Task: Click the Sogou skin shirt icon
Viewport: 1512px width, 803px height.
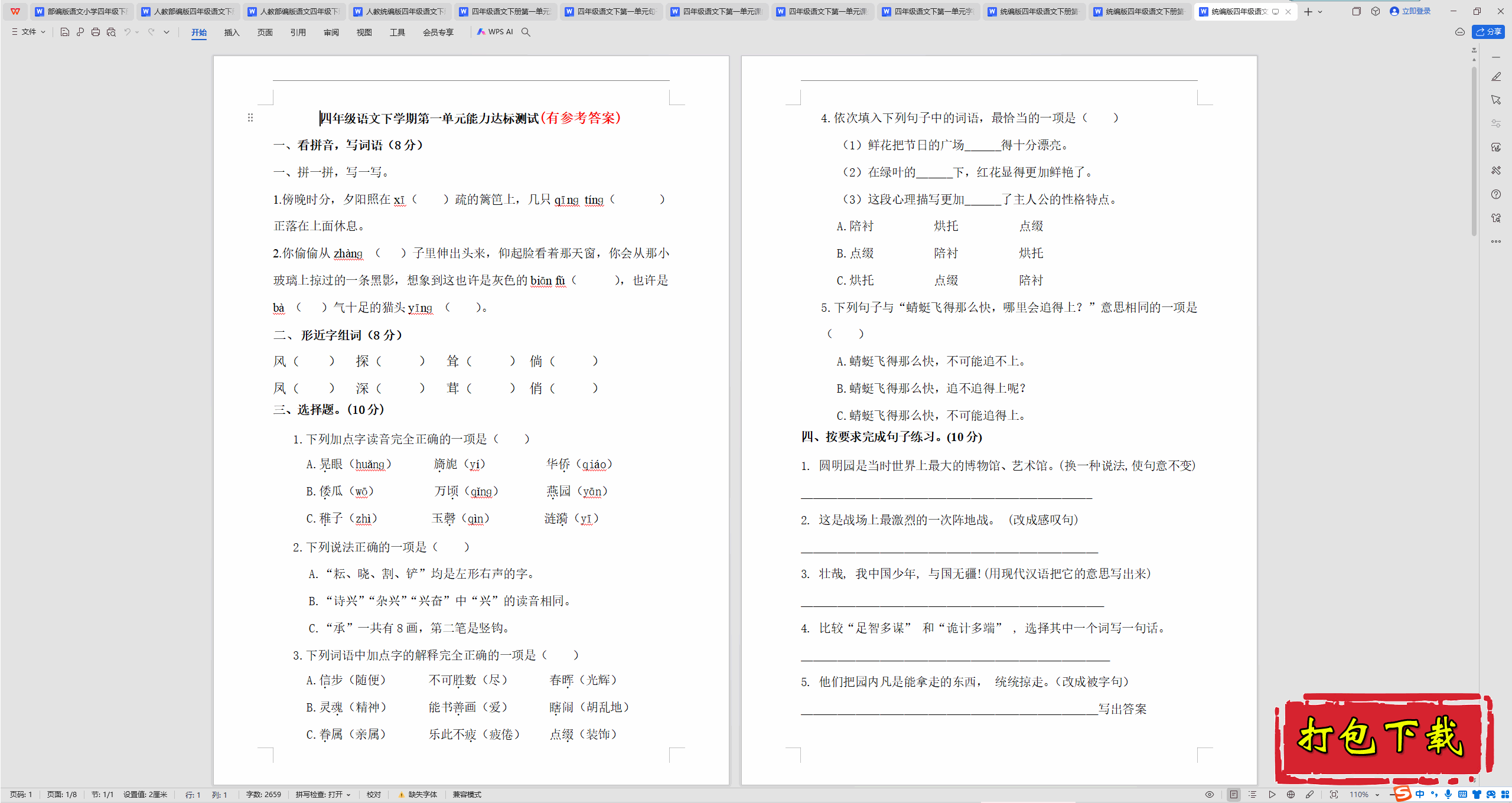Action: click(x=1477, y=795)
